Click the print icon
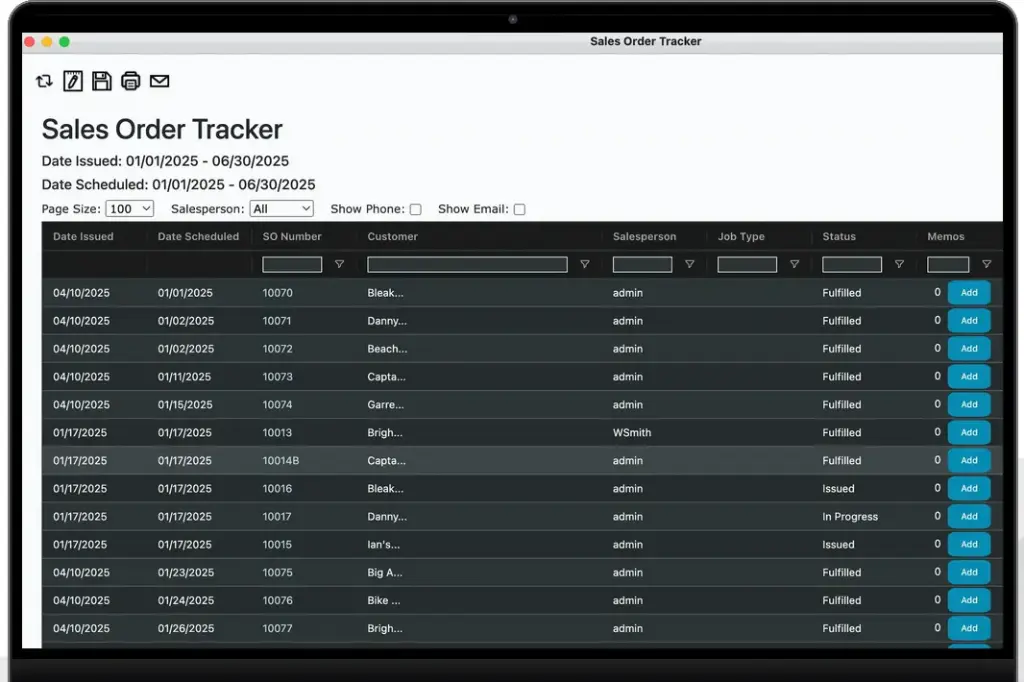This screenshot has height=682, width=1024. point(131,82)
